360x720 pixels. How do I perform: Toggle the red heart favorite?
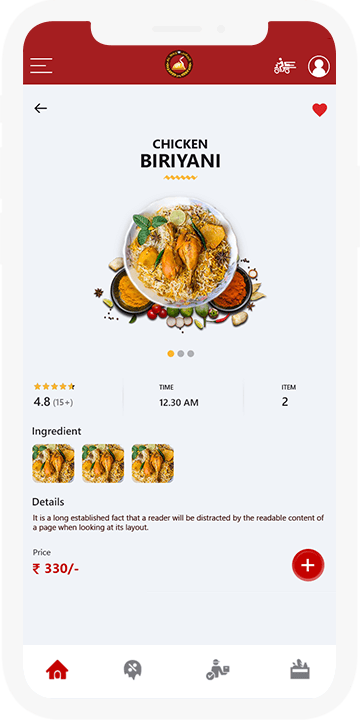320,110
